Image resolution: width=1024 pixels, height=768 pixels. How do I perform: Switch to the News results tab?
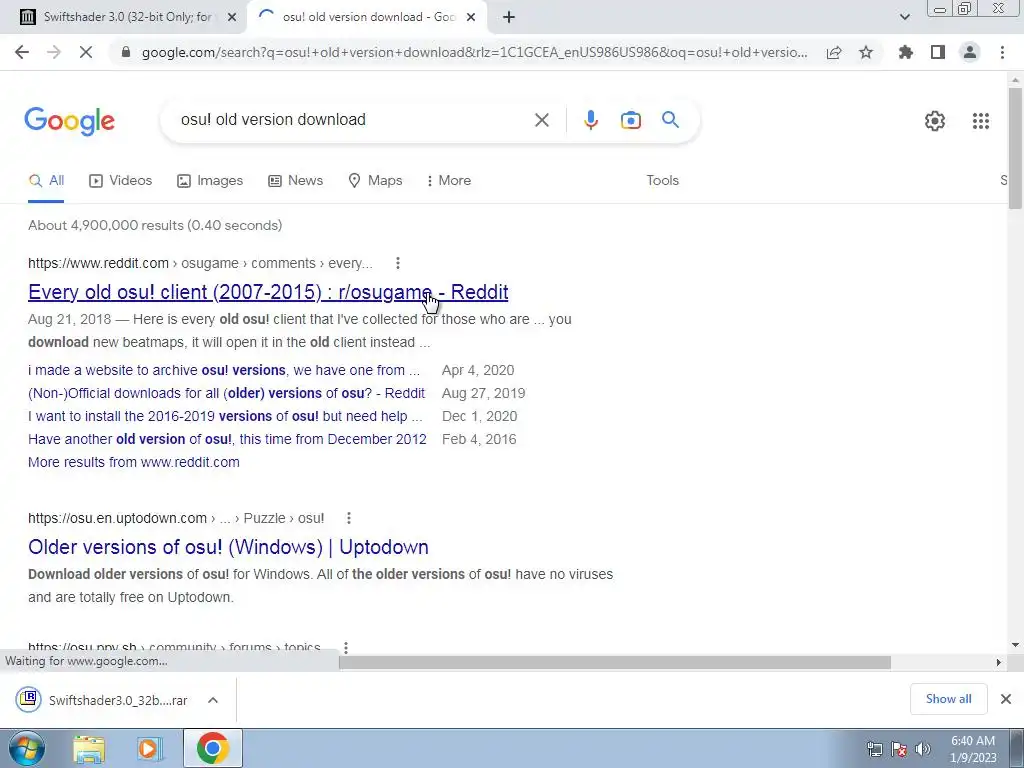296,181
